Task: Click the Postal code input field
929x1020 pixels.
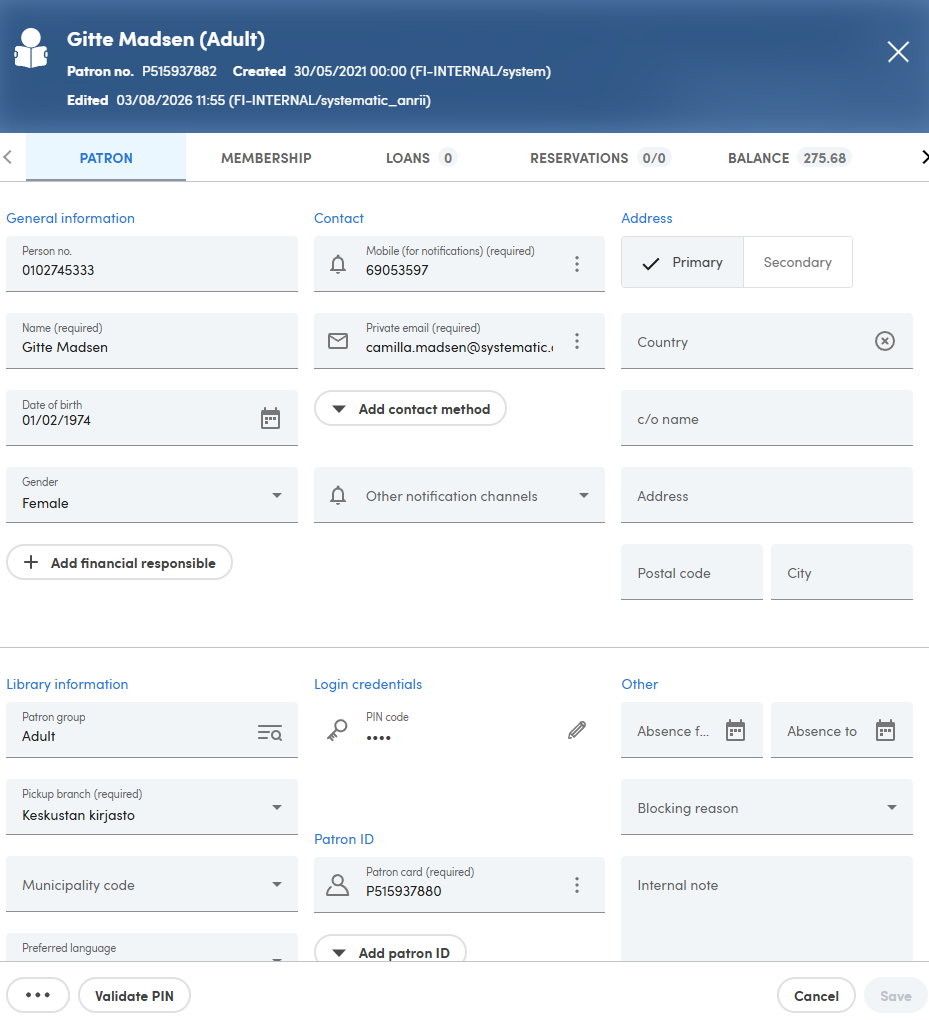Action: [x=692, y=572]
